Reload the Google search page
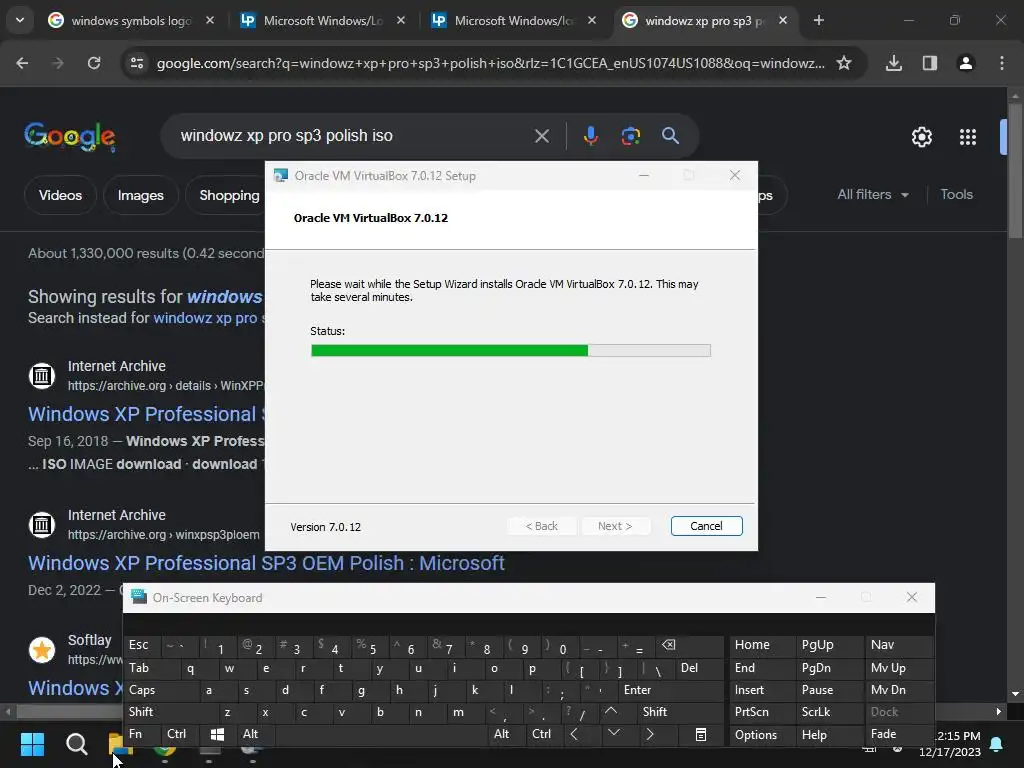This screenshot has height=768, width=1024. click(94, 63)
